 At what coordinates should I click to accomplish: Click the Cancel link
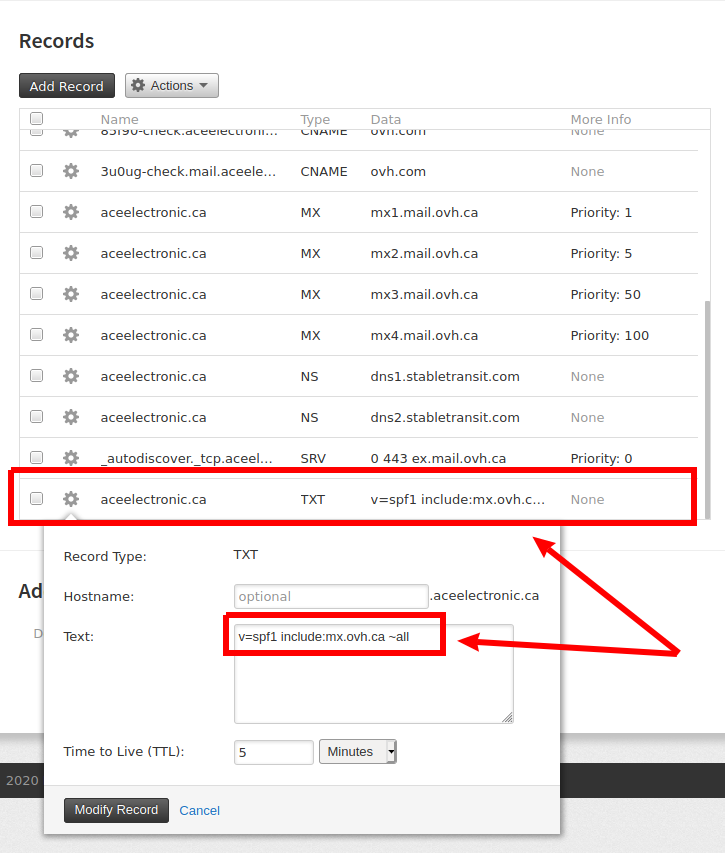[x=200, y=811]
